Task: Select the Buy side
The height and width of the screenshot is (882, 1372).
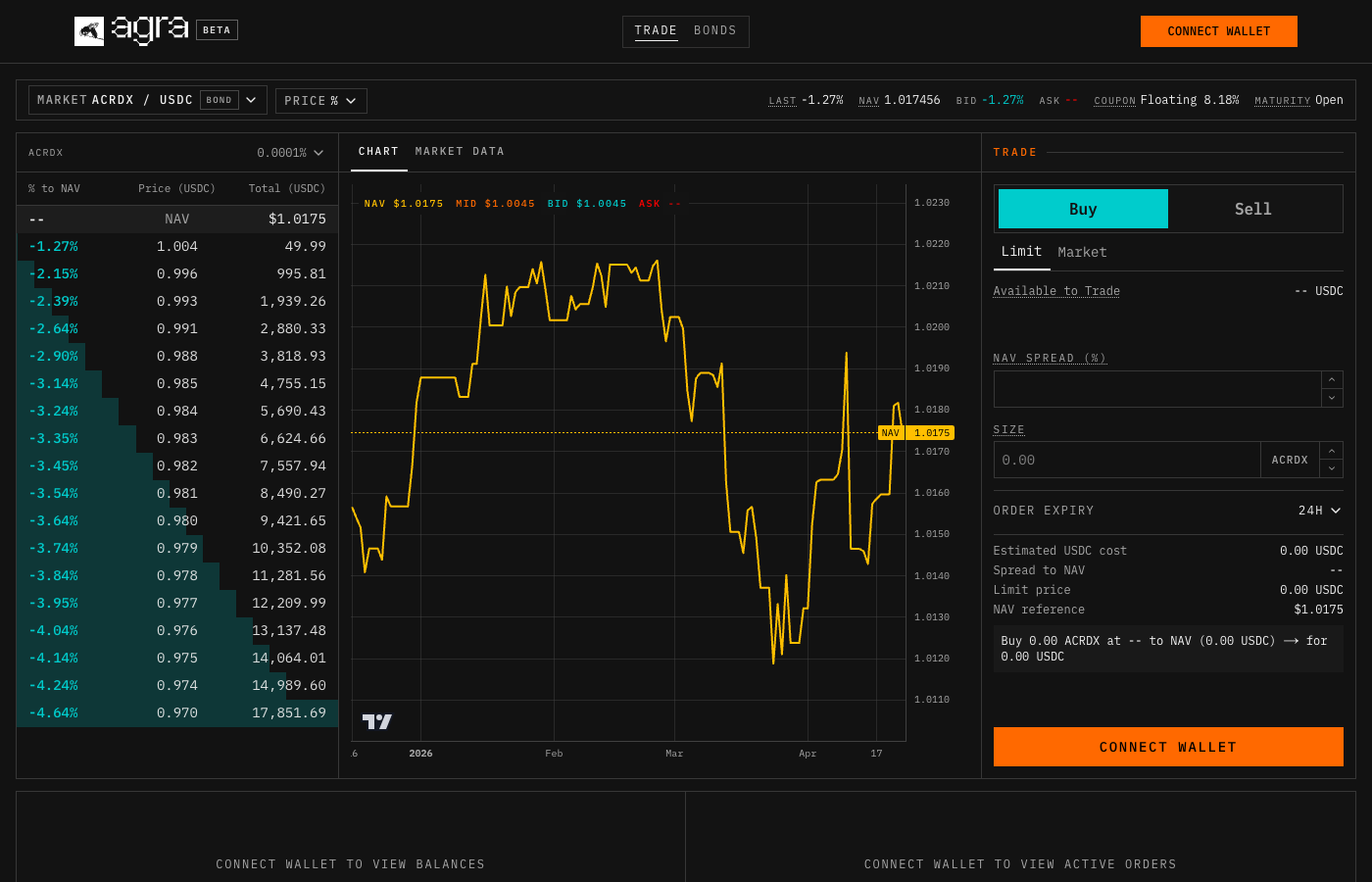Action: pyautogui.click(x=1083, y=209)
